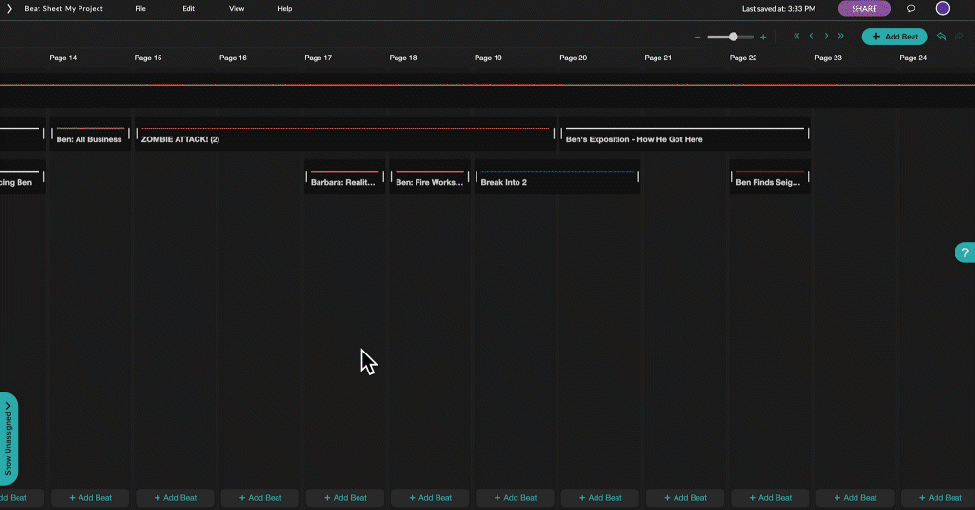Viewport: 975px width, 510px height.
Task: Click Add Beat under Page 23 column
Action: 855,498
